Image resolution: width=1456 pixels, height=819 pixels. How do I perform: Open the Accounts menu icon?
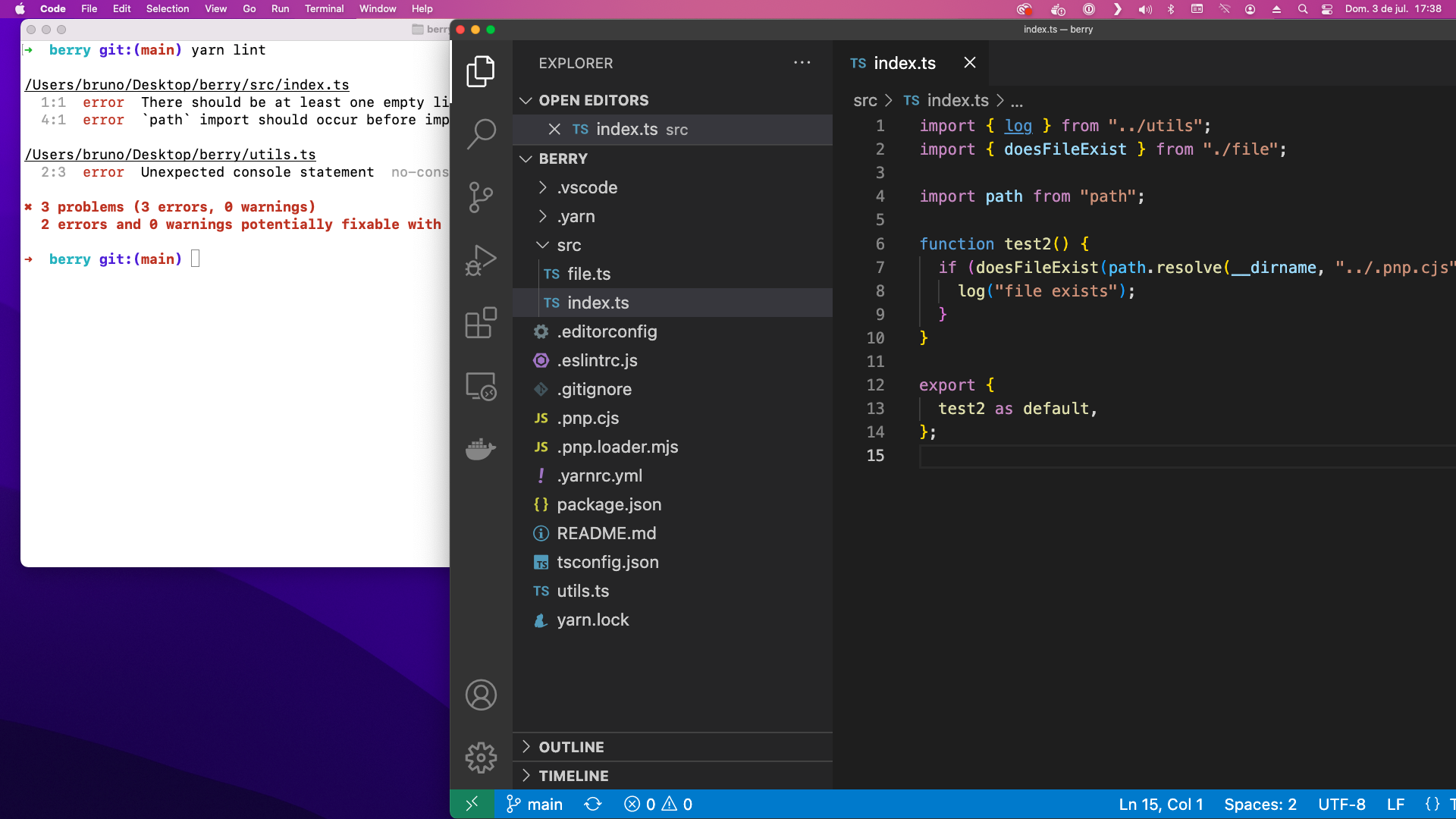pyautogui.click(x=481, y=695)
